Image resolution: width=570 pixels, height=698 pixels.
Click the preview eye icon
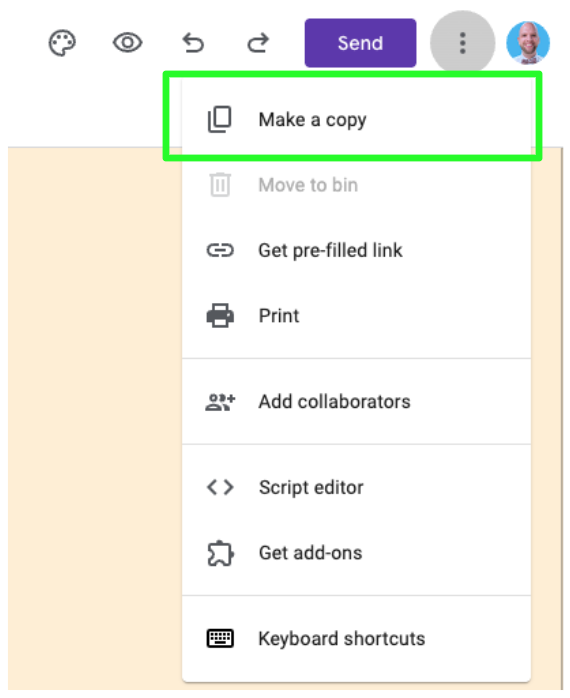click(127, 43)
